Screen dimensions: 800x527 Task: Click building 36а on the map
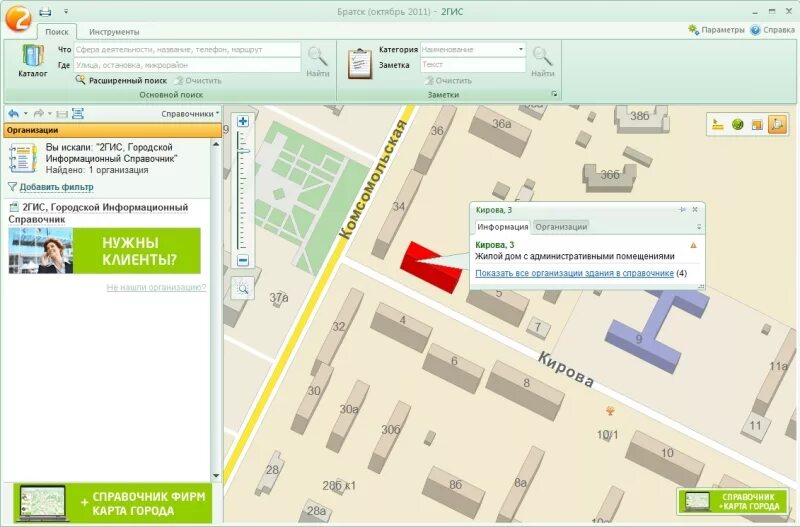click(502, 130)
